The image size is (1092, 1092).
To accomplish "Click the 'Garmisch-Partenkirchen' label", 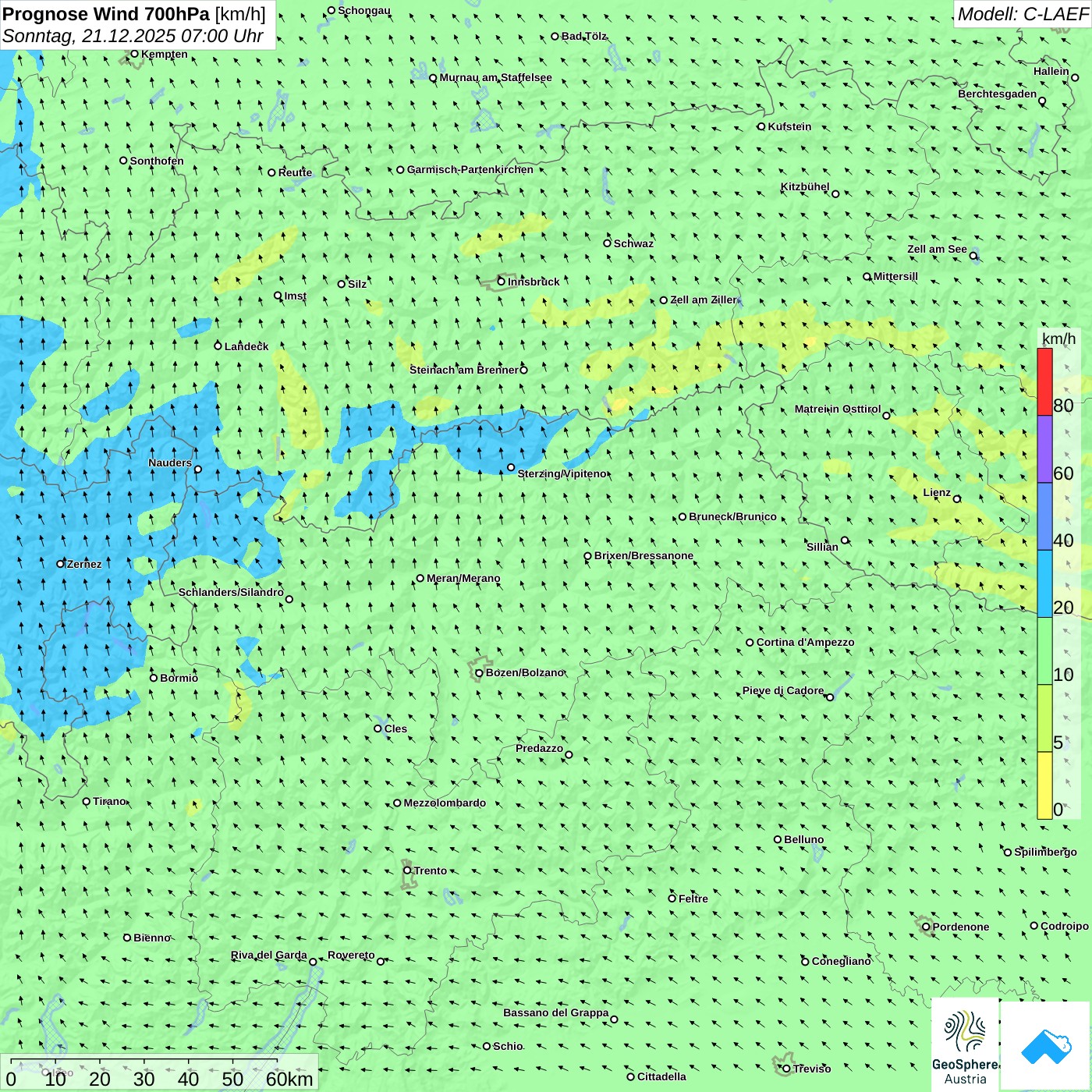I will coord(470,169).
